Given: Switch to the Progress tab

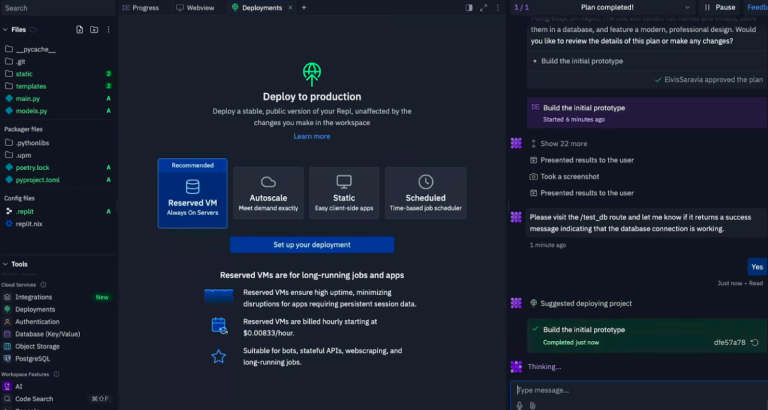Looking at the screenshot, I should (x=144, y=7).
